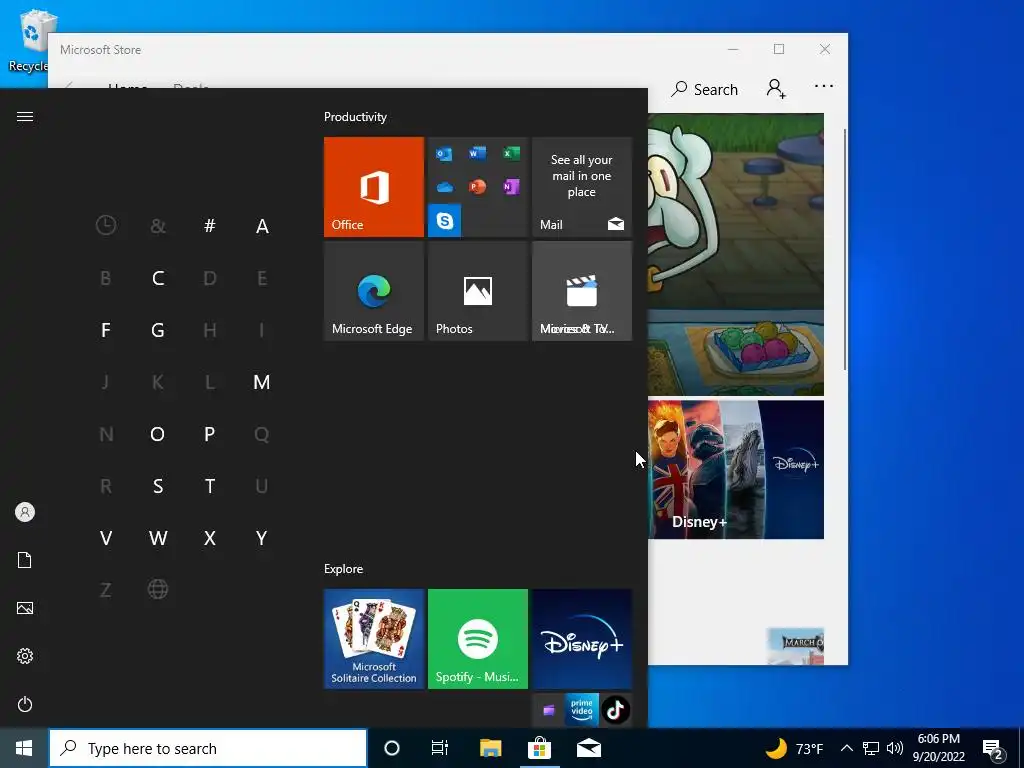Open Pictures from Start sidebar

click(25, 608)
